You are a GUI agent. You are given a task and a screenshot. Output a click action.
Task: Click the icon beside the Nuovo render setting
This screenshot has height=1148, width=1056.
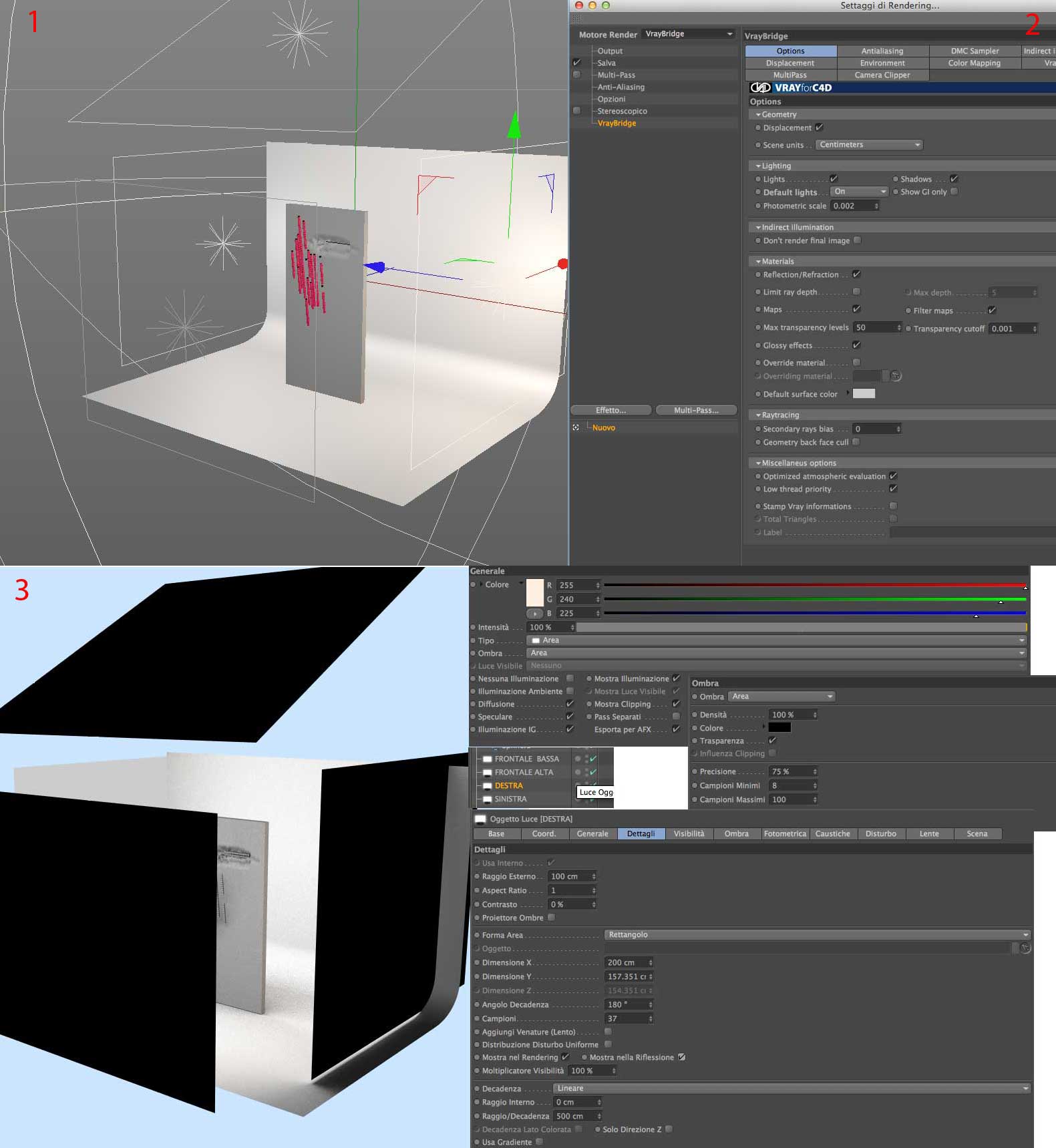[576, 427]
